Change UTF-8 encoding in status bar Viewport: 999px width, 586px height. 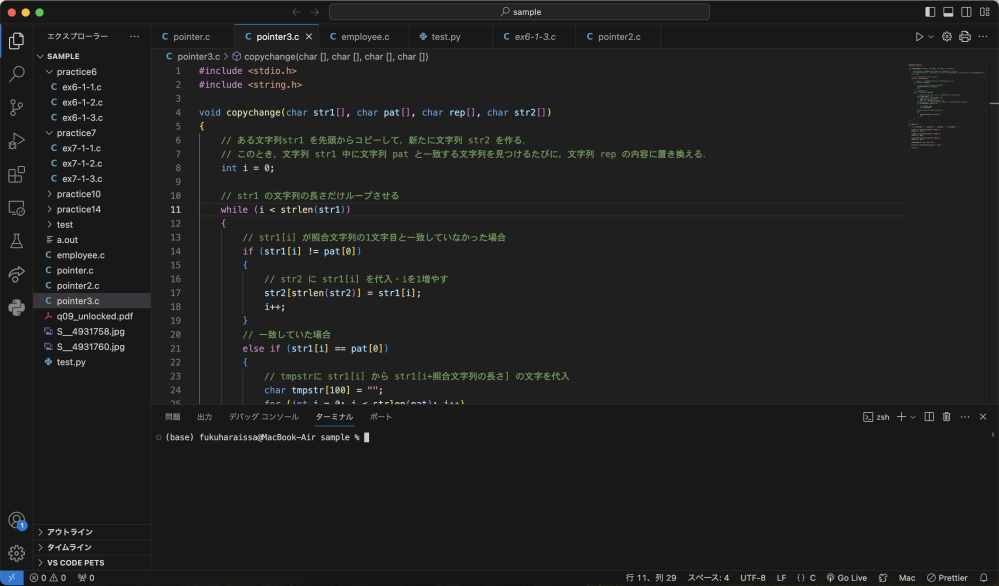(752, 578)
